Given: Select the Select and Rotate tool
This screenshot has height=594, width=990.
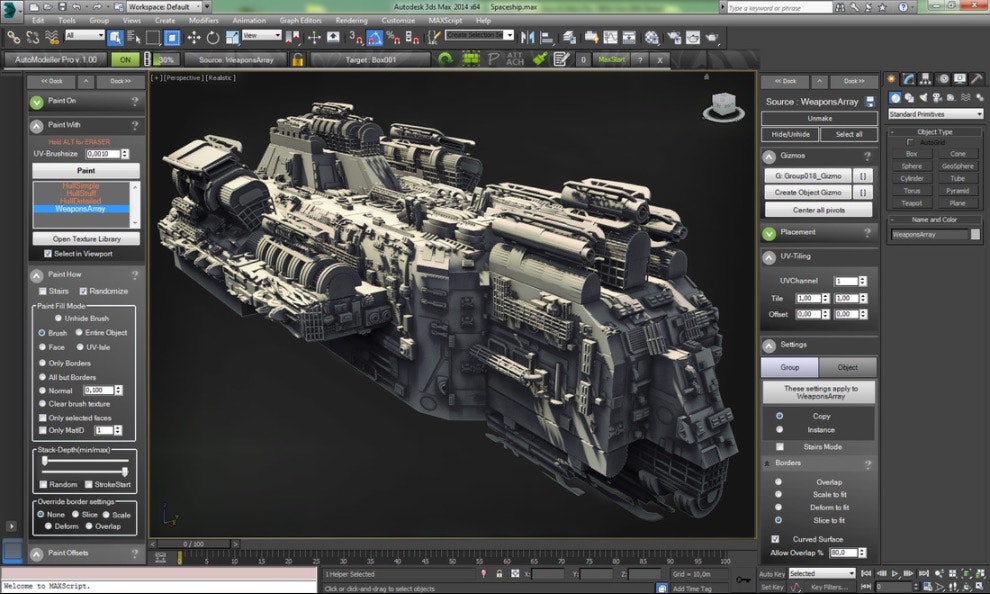Looking at the screenshot, I should pyautogui.click(x=212, y=38).
